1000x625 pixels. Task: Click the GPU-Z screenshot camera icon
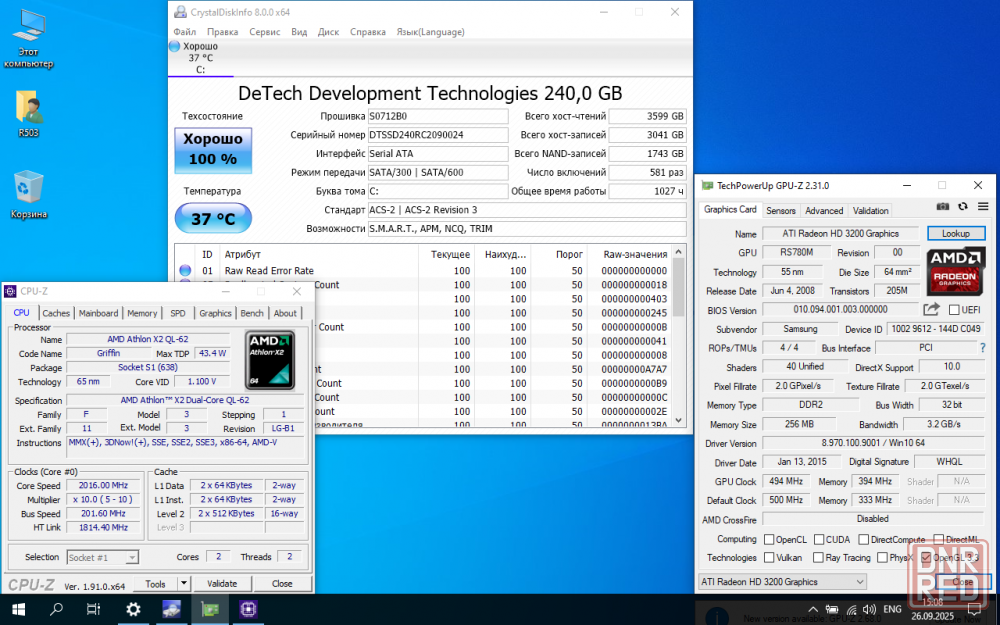942,206
